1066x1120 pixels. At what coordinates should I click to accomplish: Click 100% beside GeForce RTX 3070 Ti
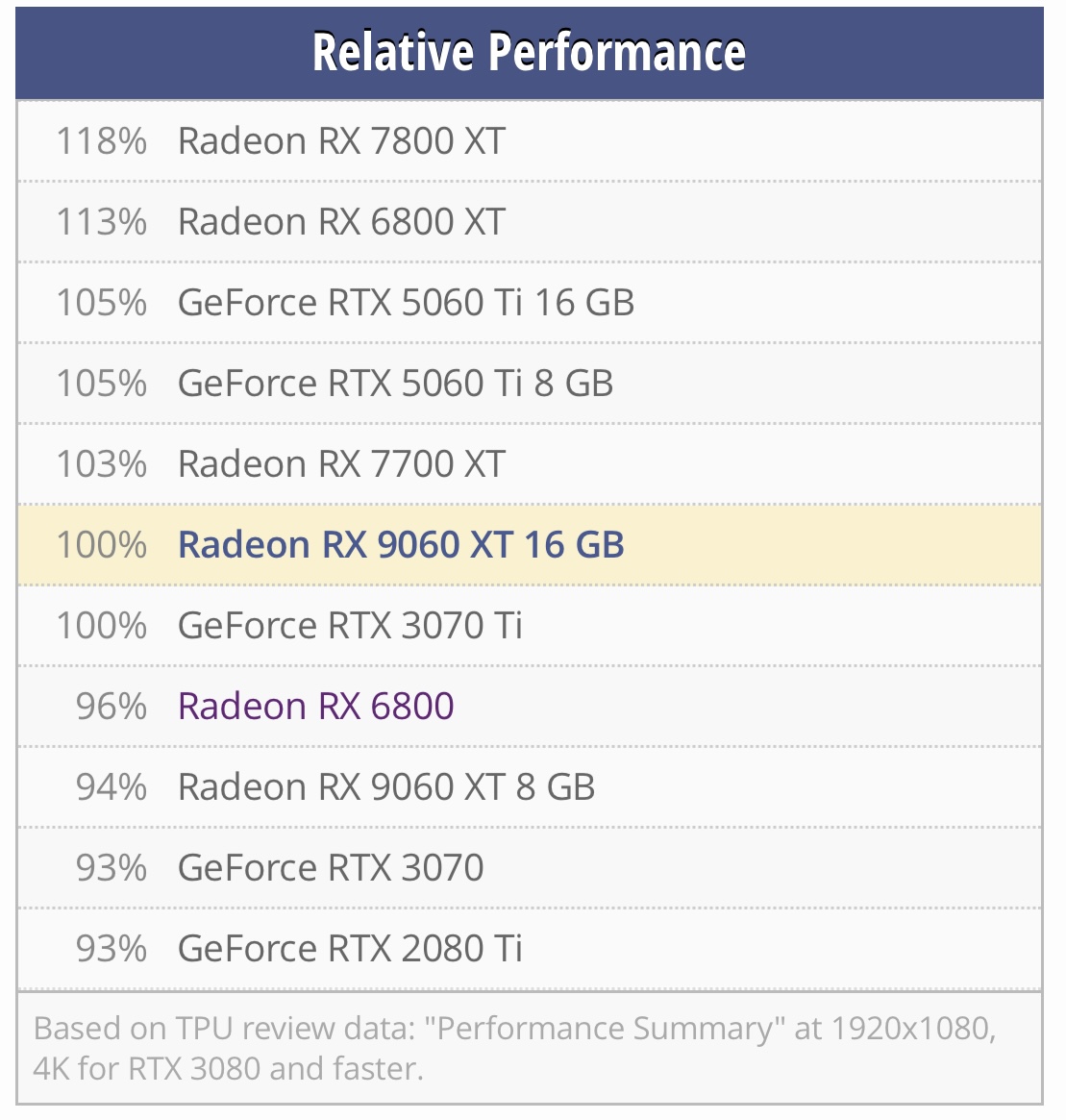(x=101, y=626)
